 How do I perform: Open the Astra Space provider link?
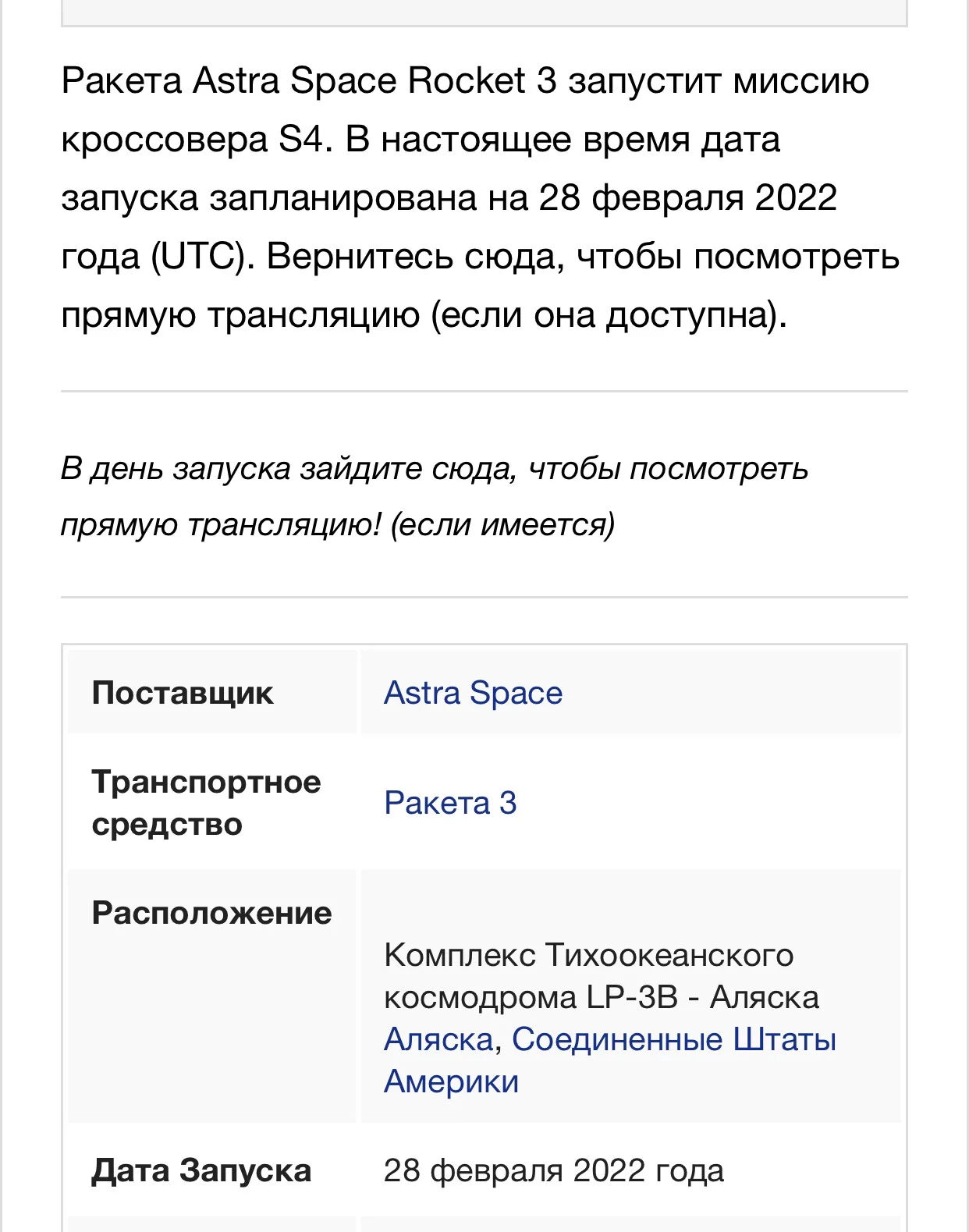473,693
